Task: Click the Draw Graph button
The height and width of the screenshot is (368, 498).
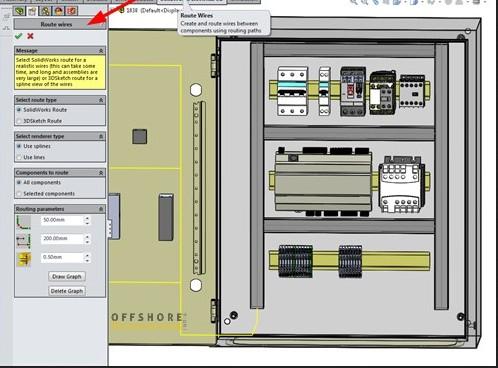Action: click(67, 276)
